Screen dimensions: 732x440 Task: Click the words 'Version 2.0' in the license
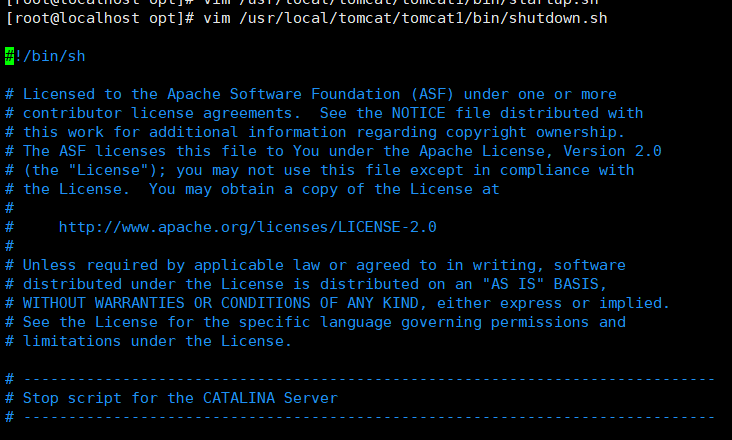point(612,151)
